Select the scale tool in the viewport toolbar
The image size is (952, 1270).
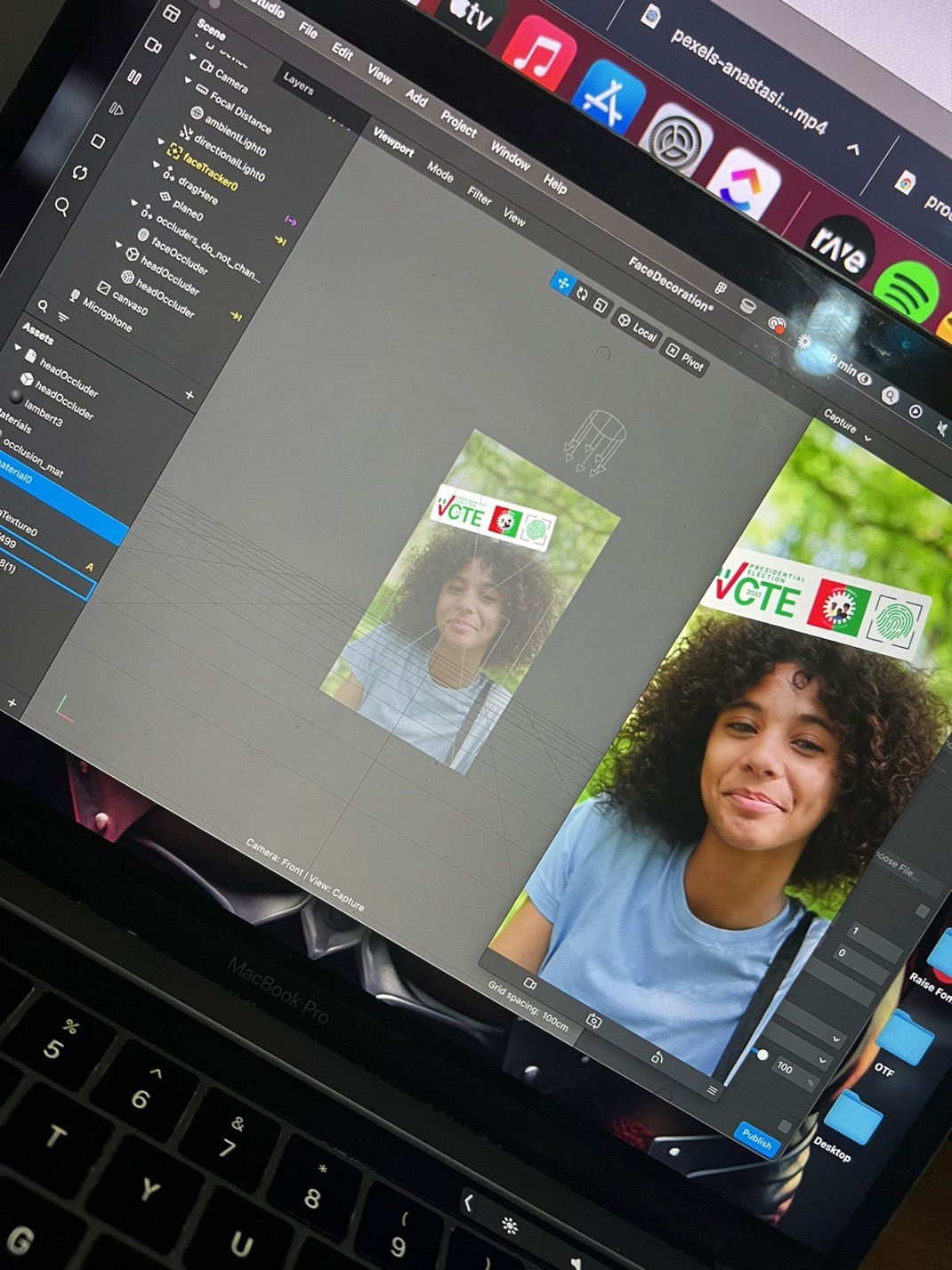(x=601, y=305)
